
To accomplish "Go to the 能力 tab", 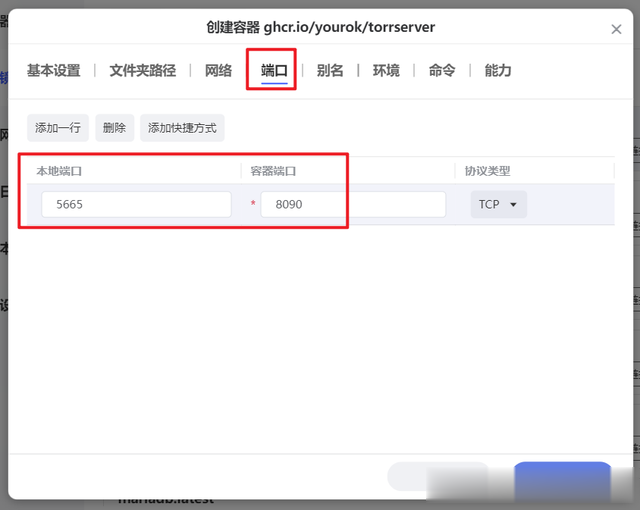I will 498,71.
